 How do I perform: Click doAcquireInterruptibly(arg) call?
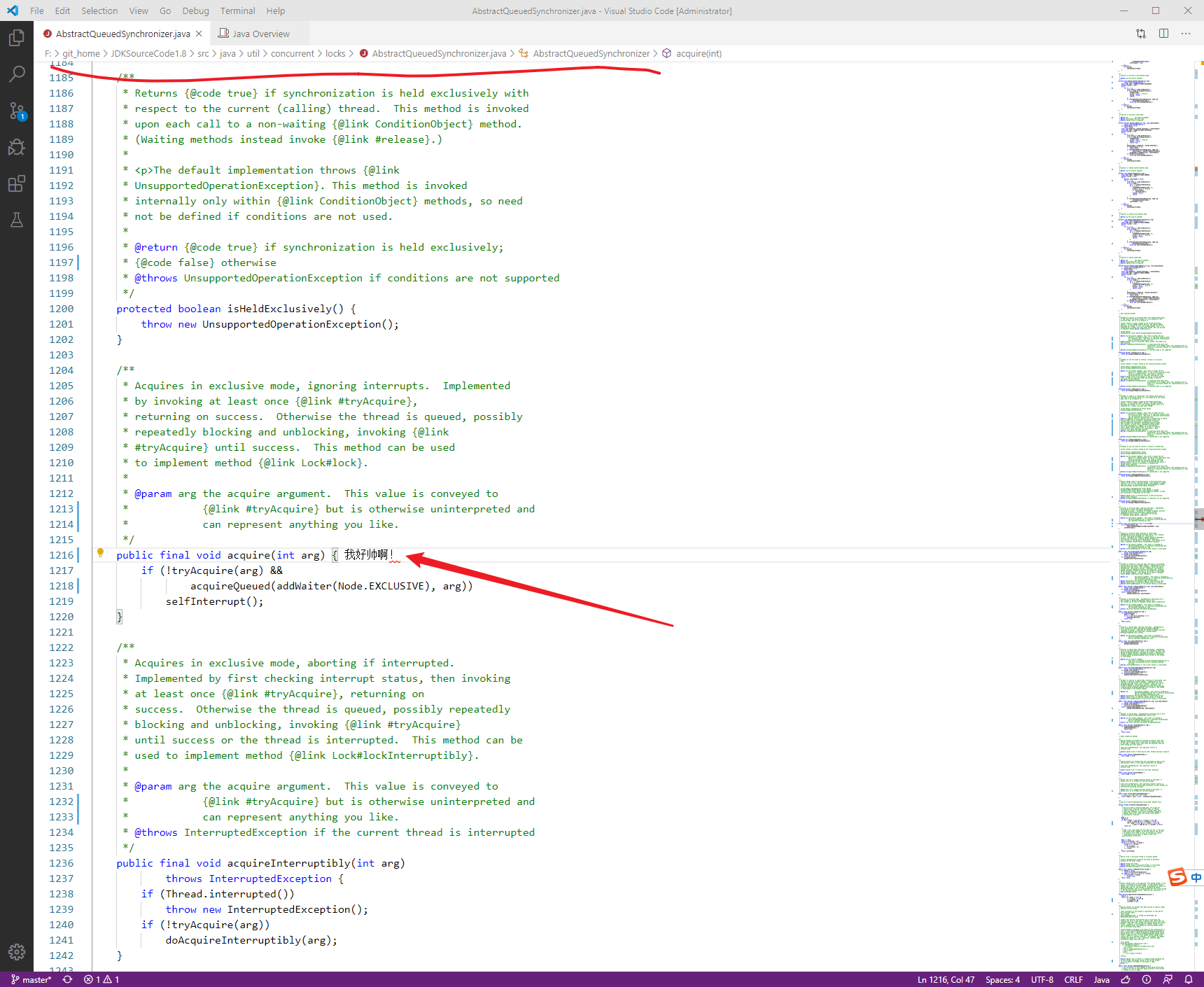251,940
